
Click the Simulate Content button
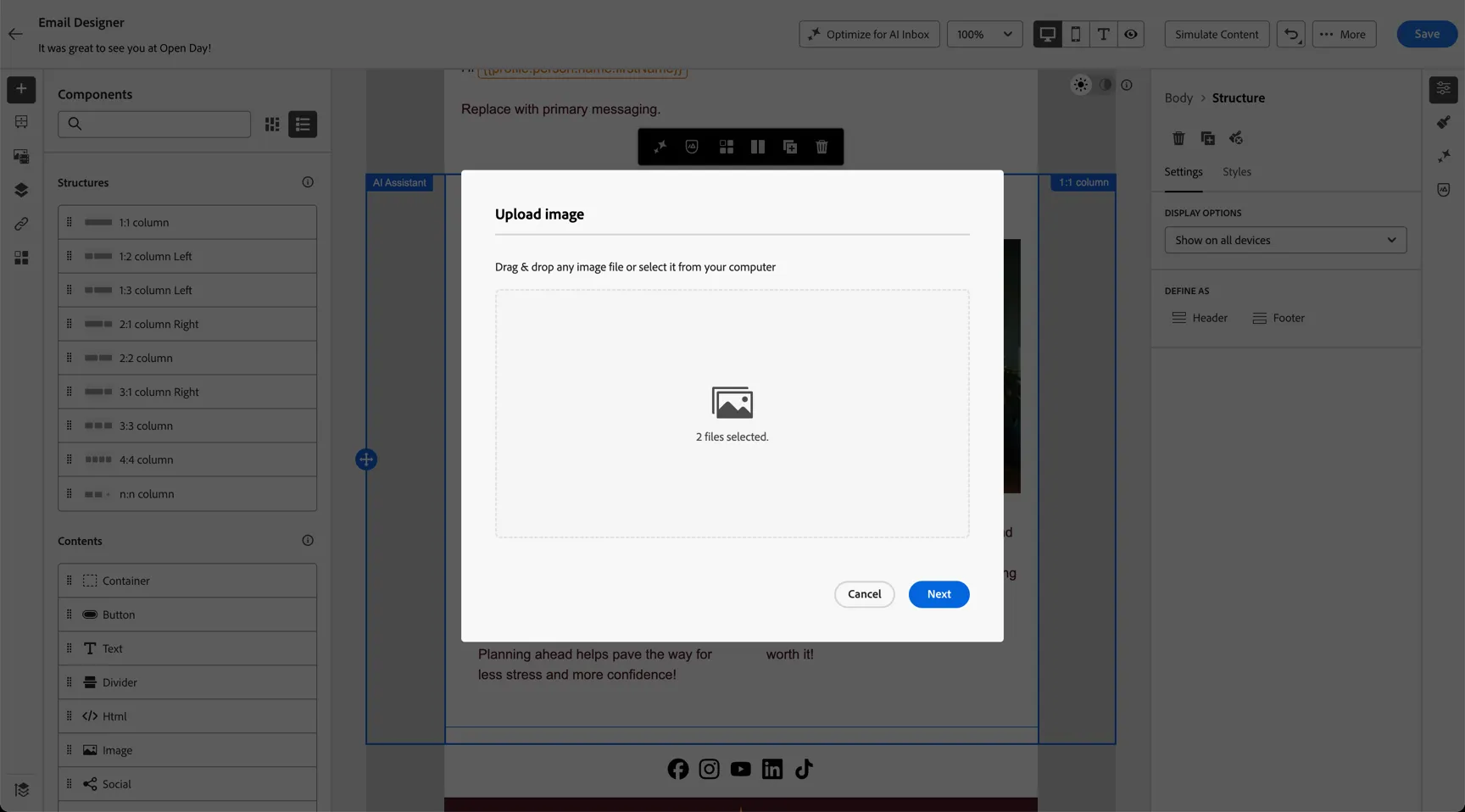(1217, 34)
